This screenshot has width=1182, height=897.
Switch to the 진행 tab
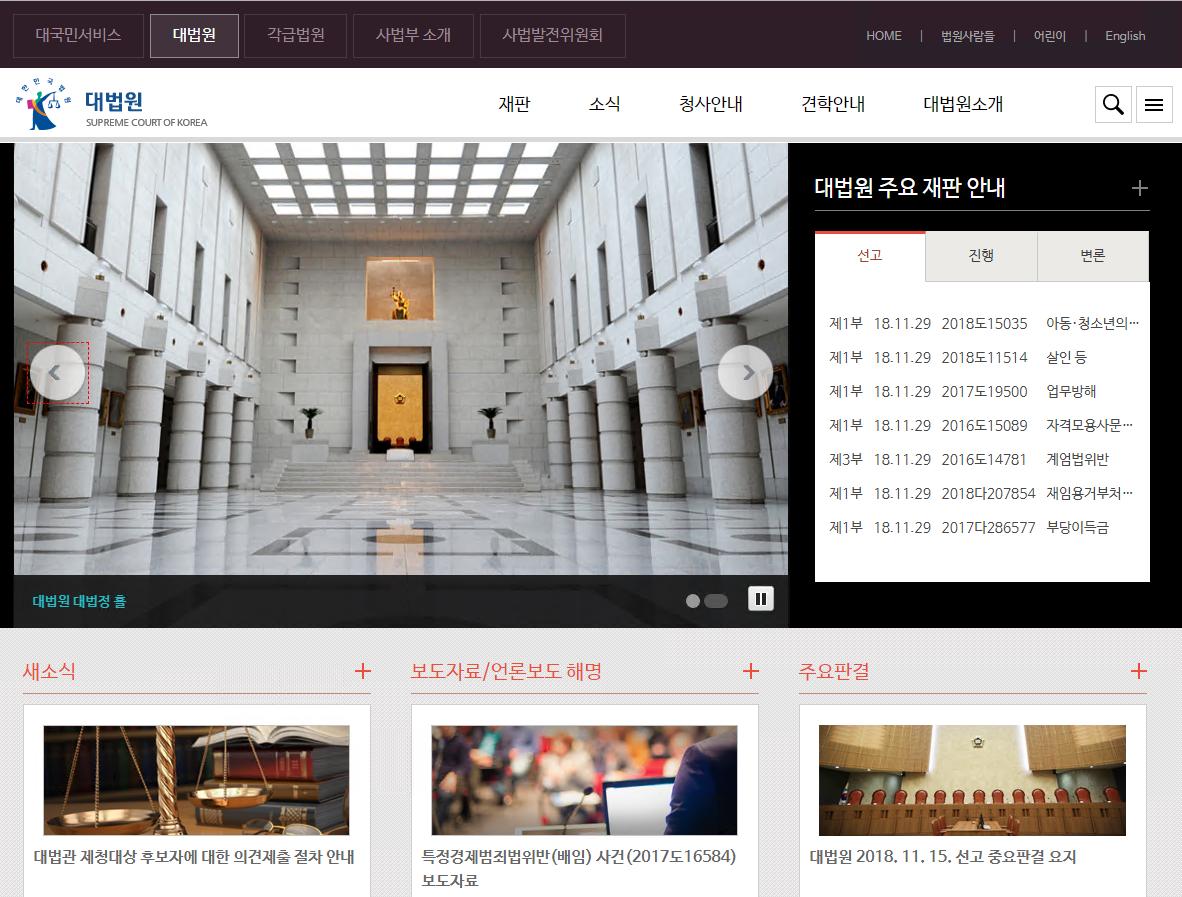pos(981,256)
